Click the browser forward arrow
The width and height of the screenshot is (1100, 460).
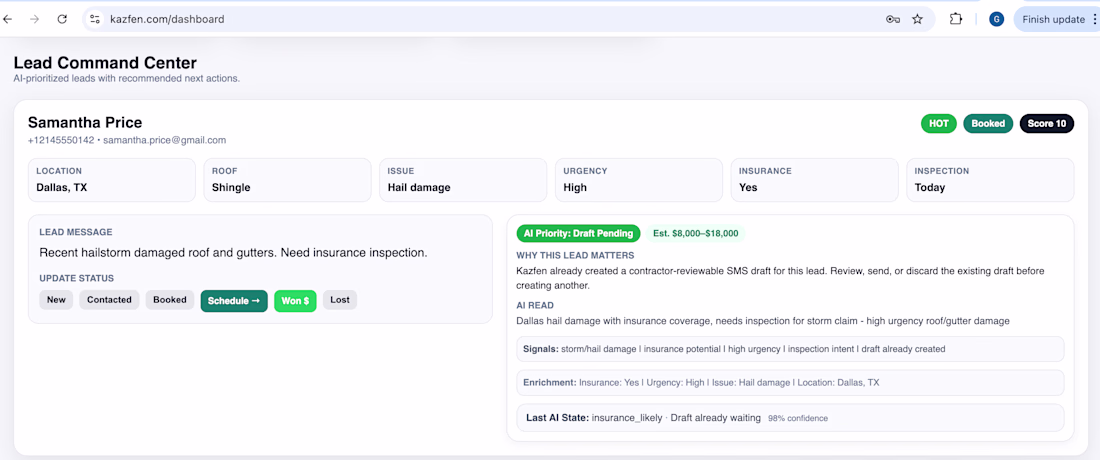pyautogui.click(x=34, y=20)
